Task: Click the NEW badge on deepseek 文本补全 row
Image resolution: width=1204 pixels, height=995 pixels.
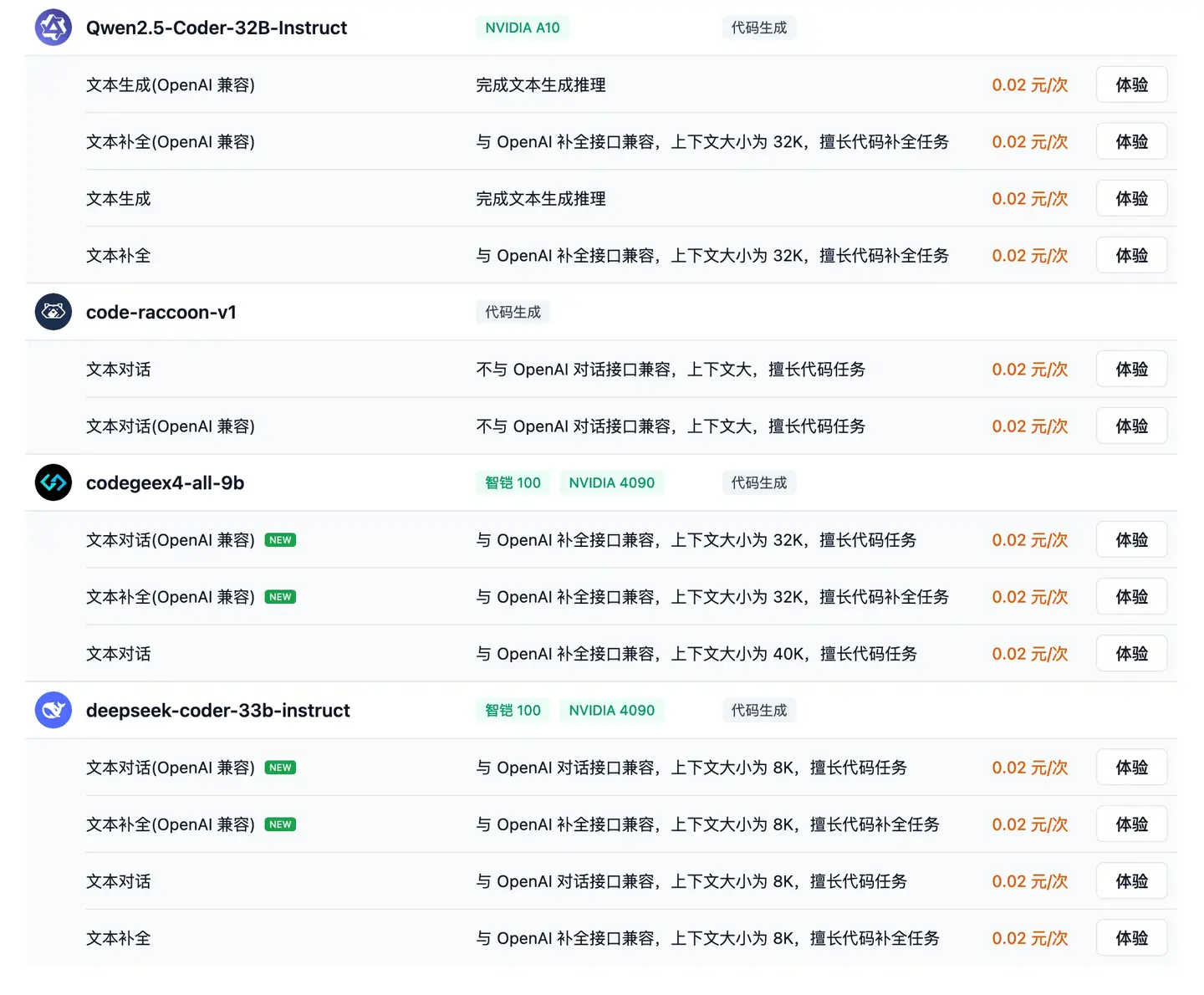Action: [x=280, y=824]
